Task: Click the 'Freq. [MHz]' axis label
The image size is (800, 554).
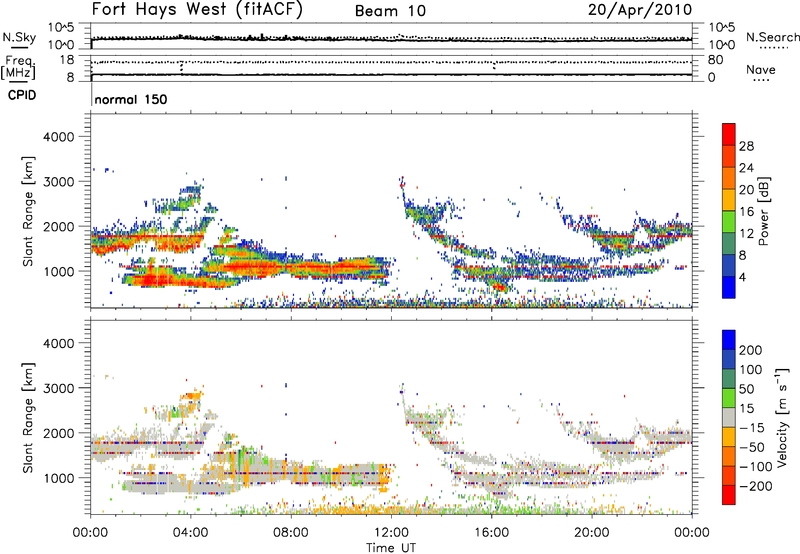Action: (x=18, y=68)
